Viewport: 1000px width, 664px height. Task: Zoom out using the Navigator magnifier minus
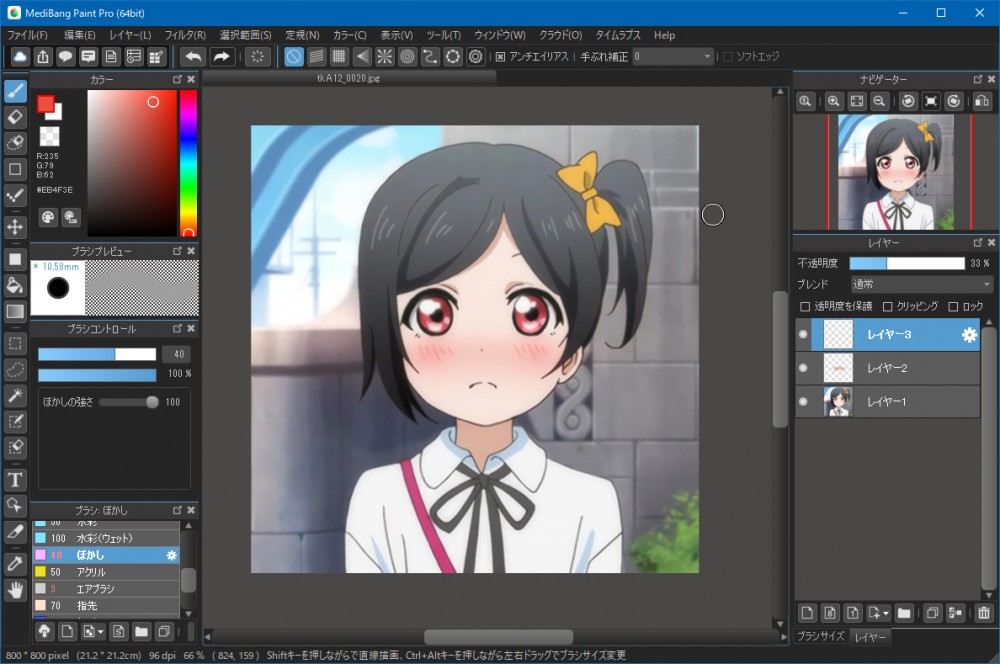pyautogui.click(x=879, y=101)
